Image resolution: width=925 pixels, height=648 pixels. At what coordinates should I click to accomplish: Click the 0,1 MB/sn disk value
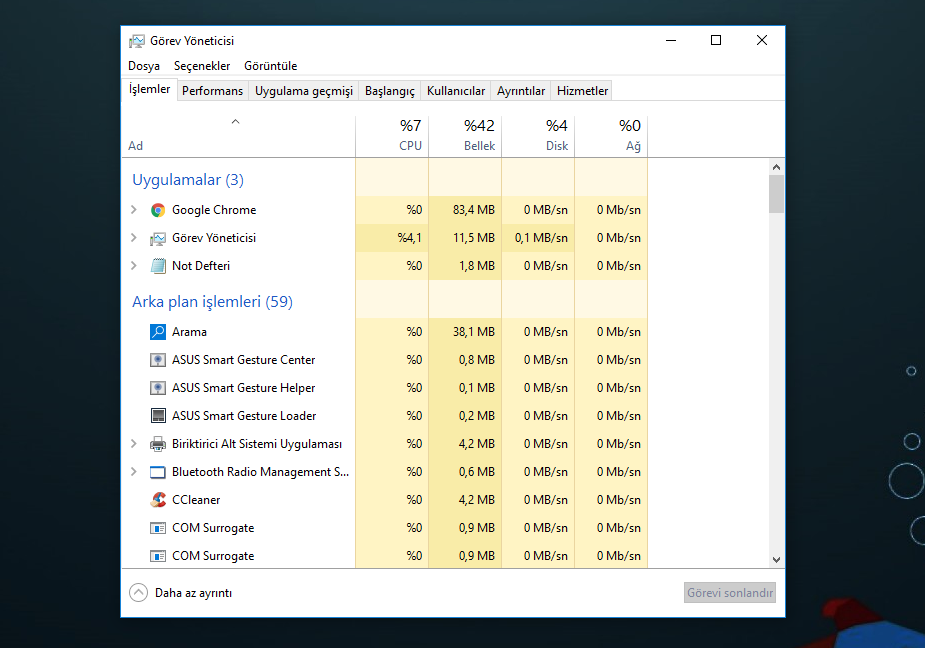tap(541, 238)
